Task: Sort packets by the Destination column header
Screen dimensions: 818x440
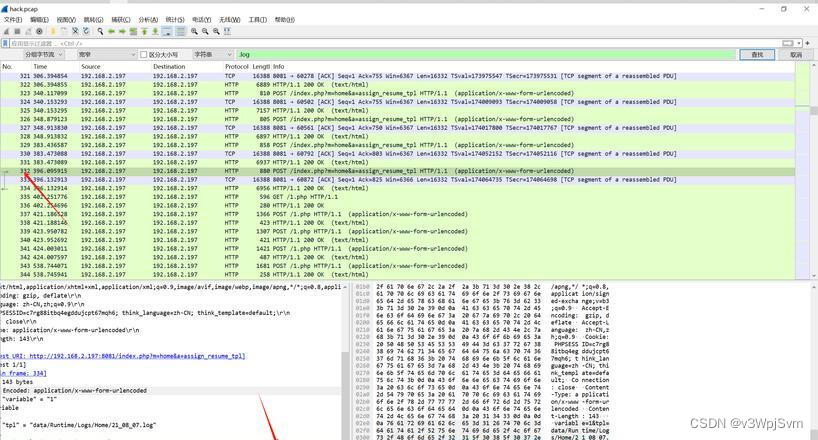Action: tap(169, 67)
